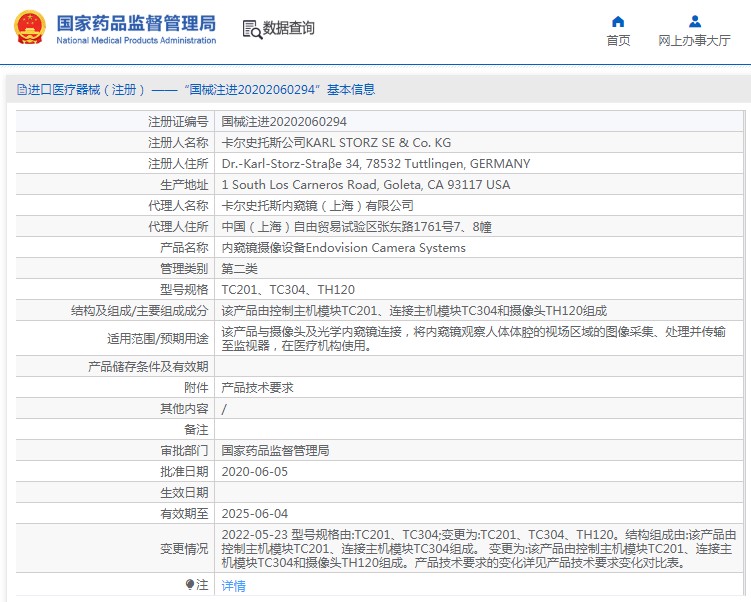Select the 第二类 category value
Image resolution: width=751 pixels, height=602 pixels.
click(x=239, y=269)
